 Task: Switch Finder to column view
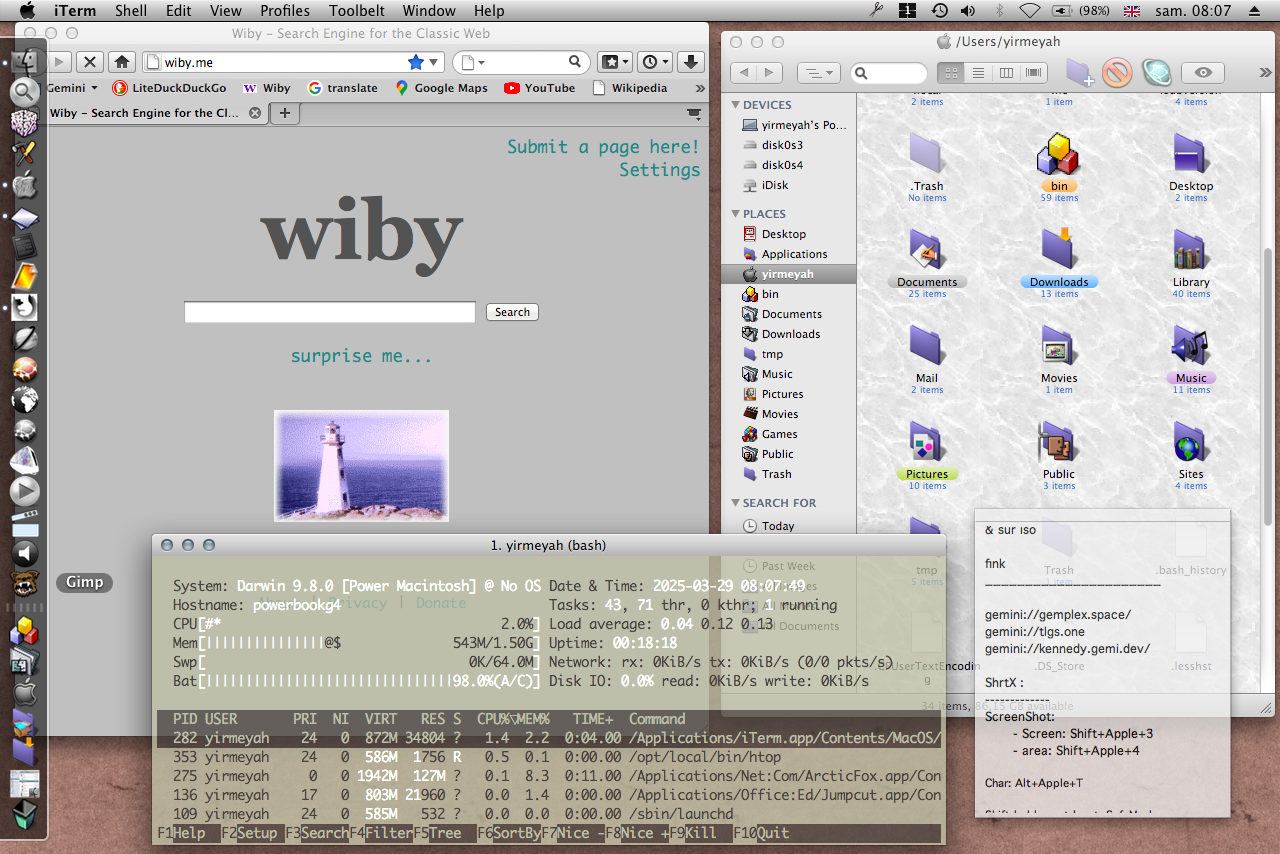[x=1006, y=73]
